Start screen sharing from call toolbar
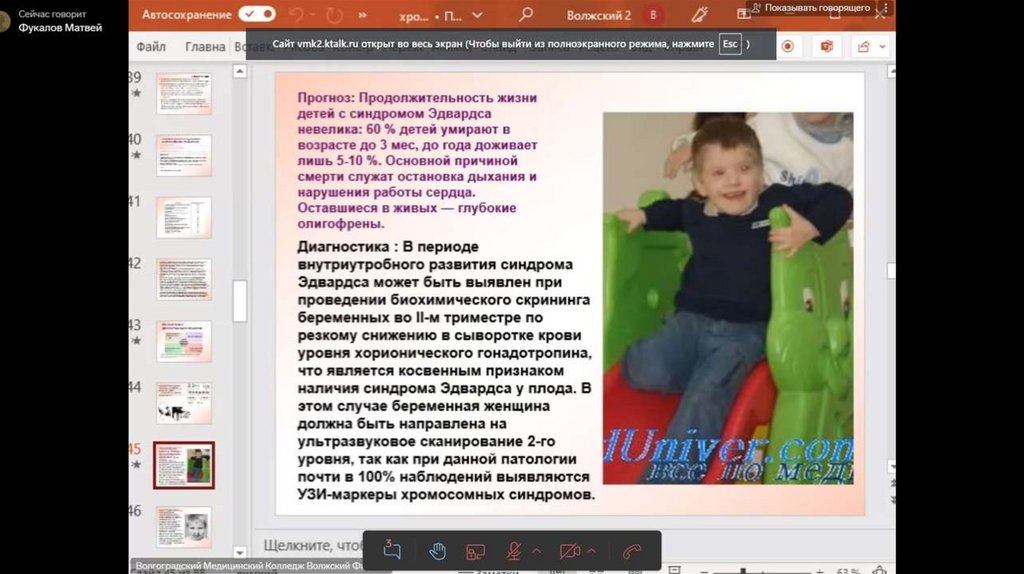Image resolution: width=1024 pixels, height=574 pixels. [x=476, y=551]
